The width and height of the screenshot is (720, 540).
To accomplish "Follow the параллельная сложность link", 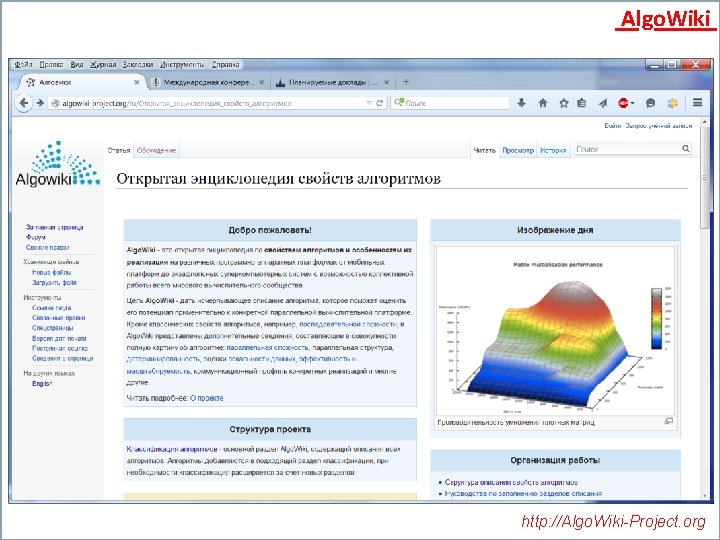I will [x=267, y=348].
